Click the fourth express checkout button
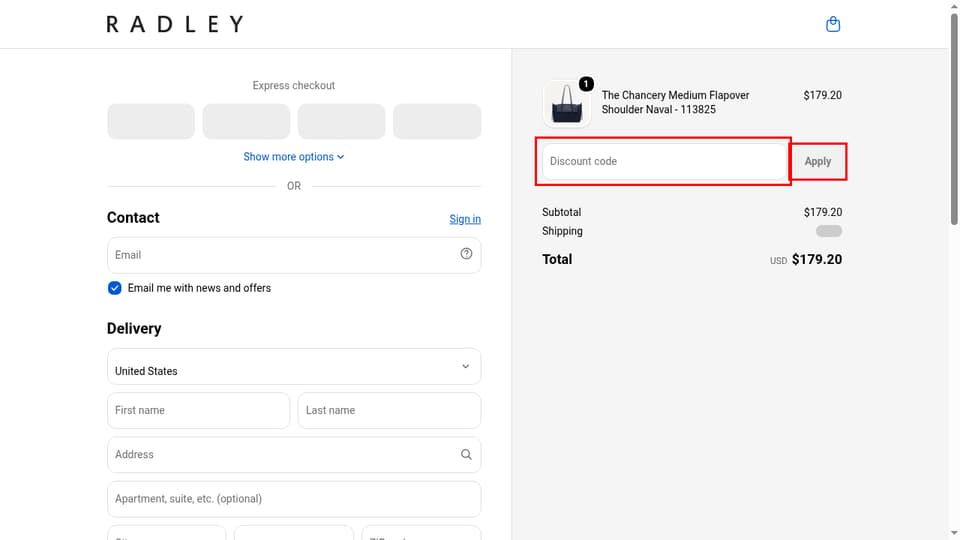Viewport: 960px width, 540px height. [x=437, y=121]
